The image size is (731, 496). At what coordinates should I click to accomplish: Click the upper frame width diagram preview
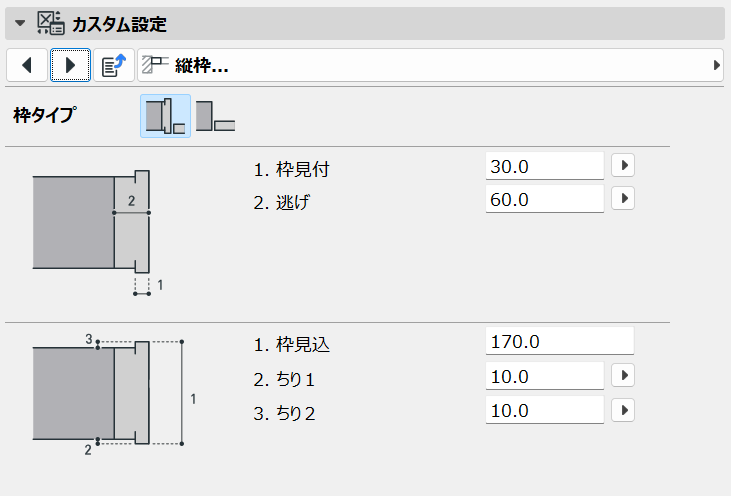(x=98, y=233)
